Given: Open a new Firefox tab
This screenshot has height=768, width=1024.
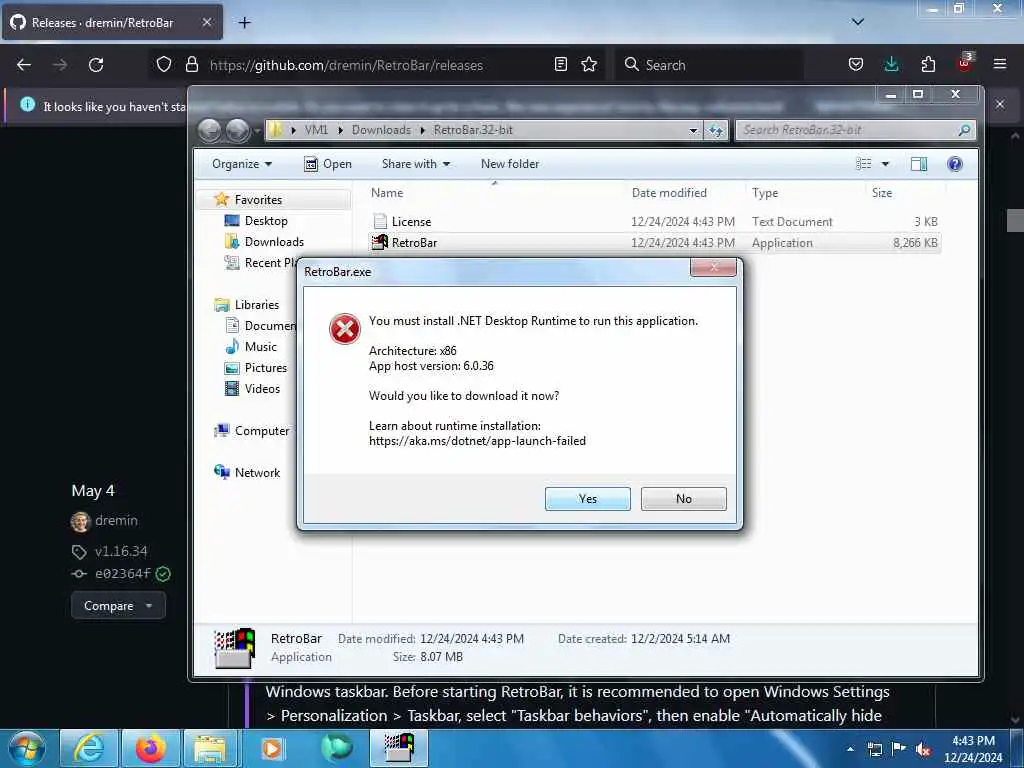Looking at the screenshot, I should 244,23.
